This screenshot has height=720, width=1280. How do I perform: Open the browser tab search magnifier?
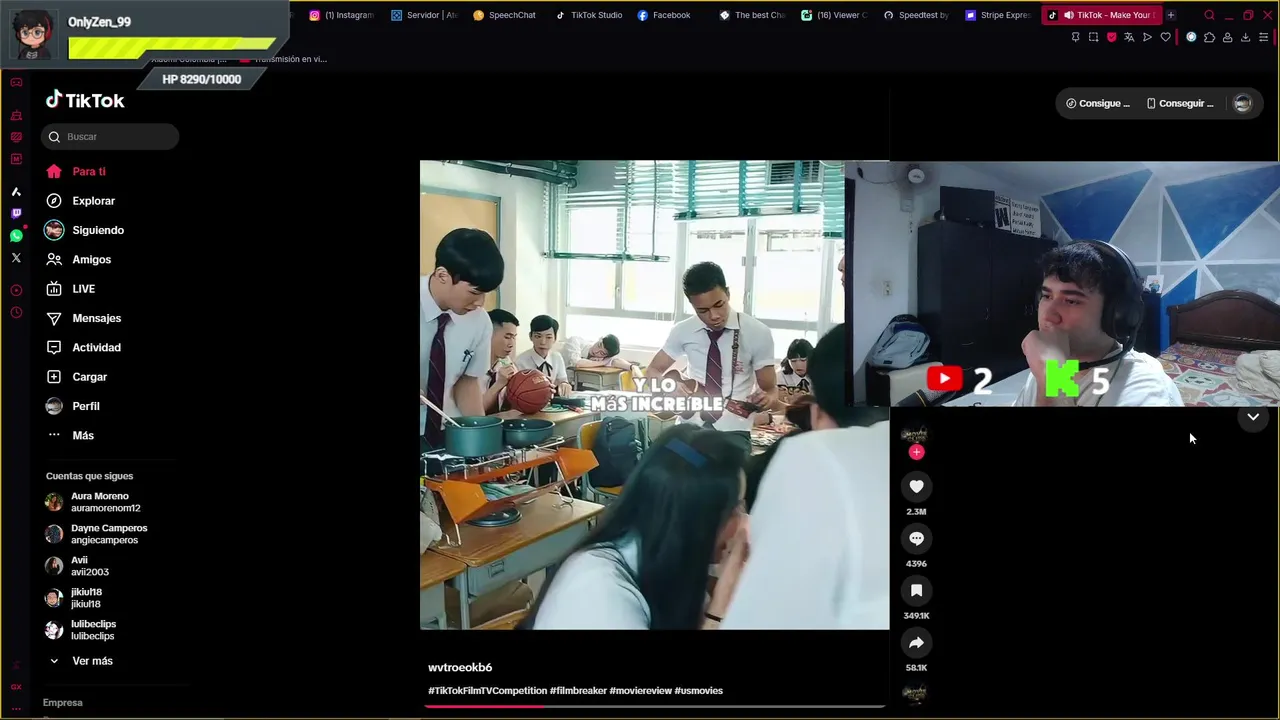[1209, 15]
